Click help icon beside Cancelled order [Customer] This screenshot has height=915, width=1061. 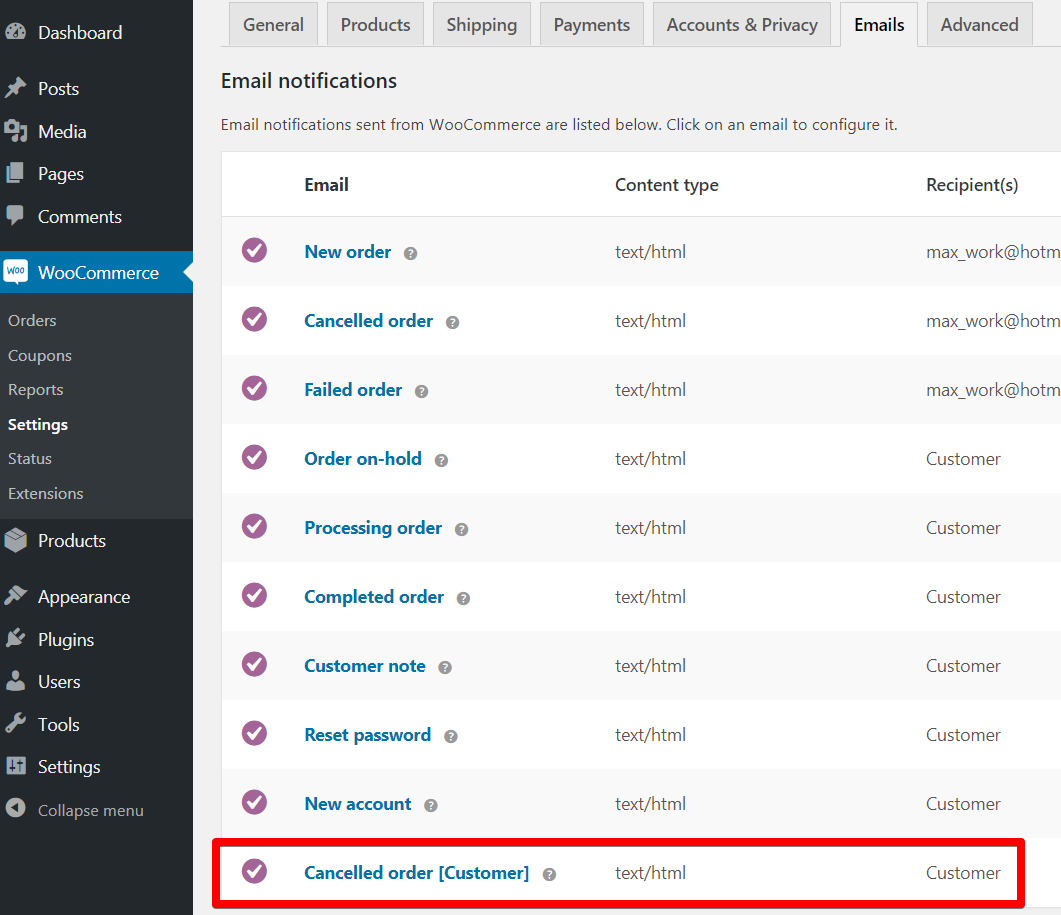pyautogui.click(x=549, y=875)
